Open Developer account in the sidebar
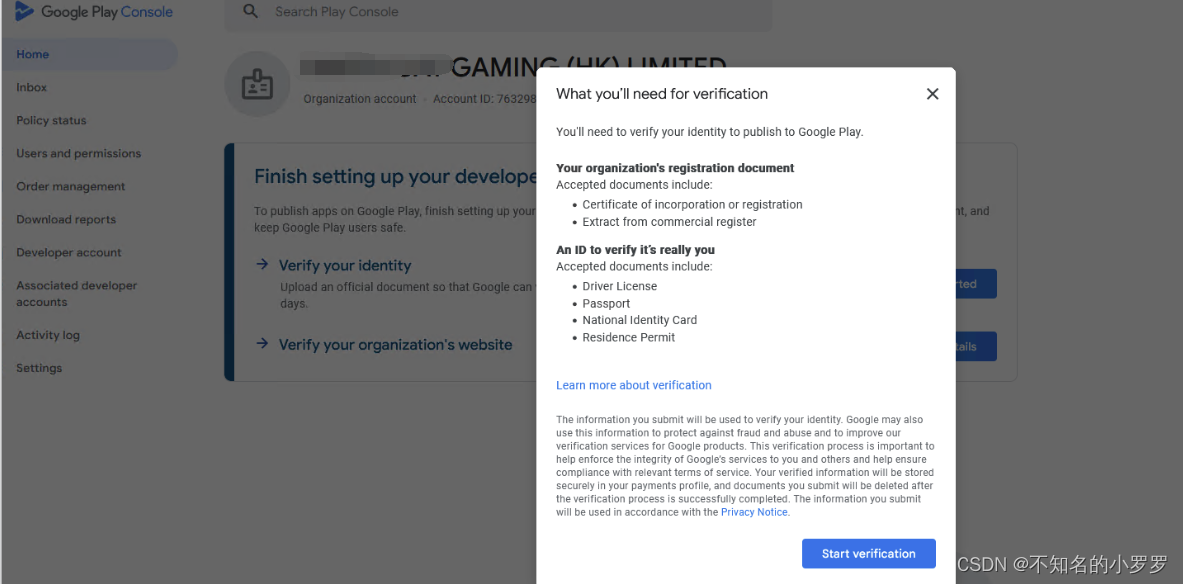The width and height of the screenshot is (1183, 584). point(69,253)
